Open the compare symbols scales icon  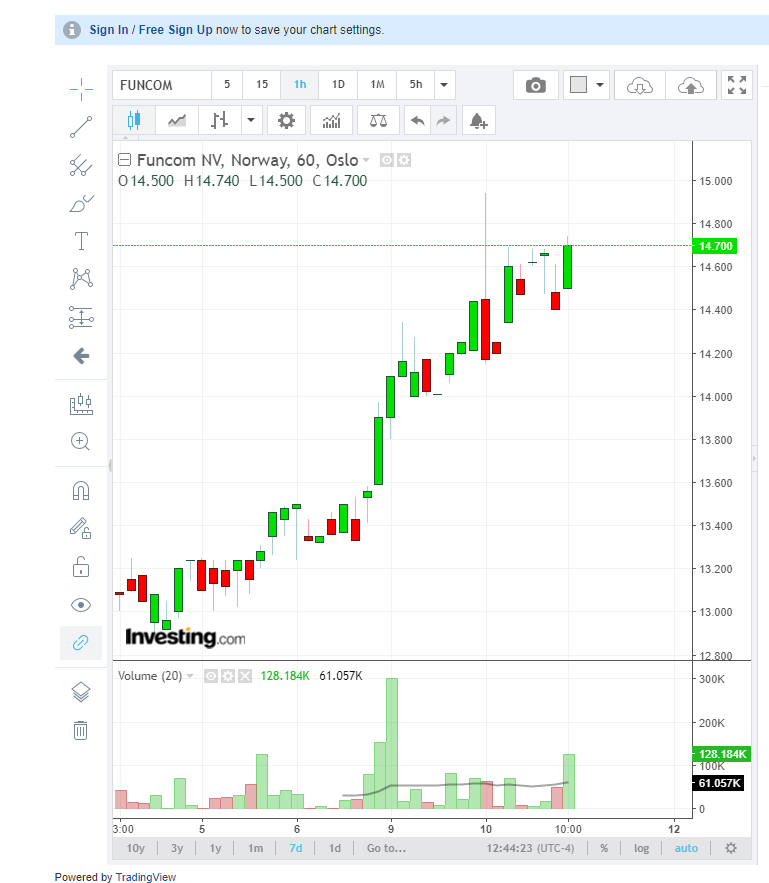[378, 120]
